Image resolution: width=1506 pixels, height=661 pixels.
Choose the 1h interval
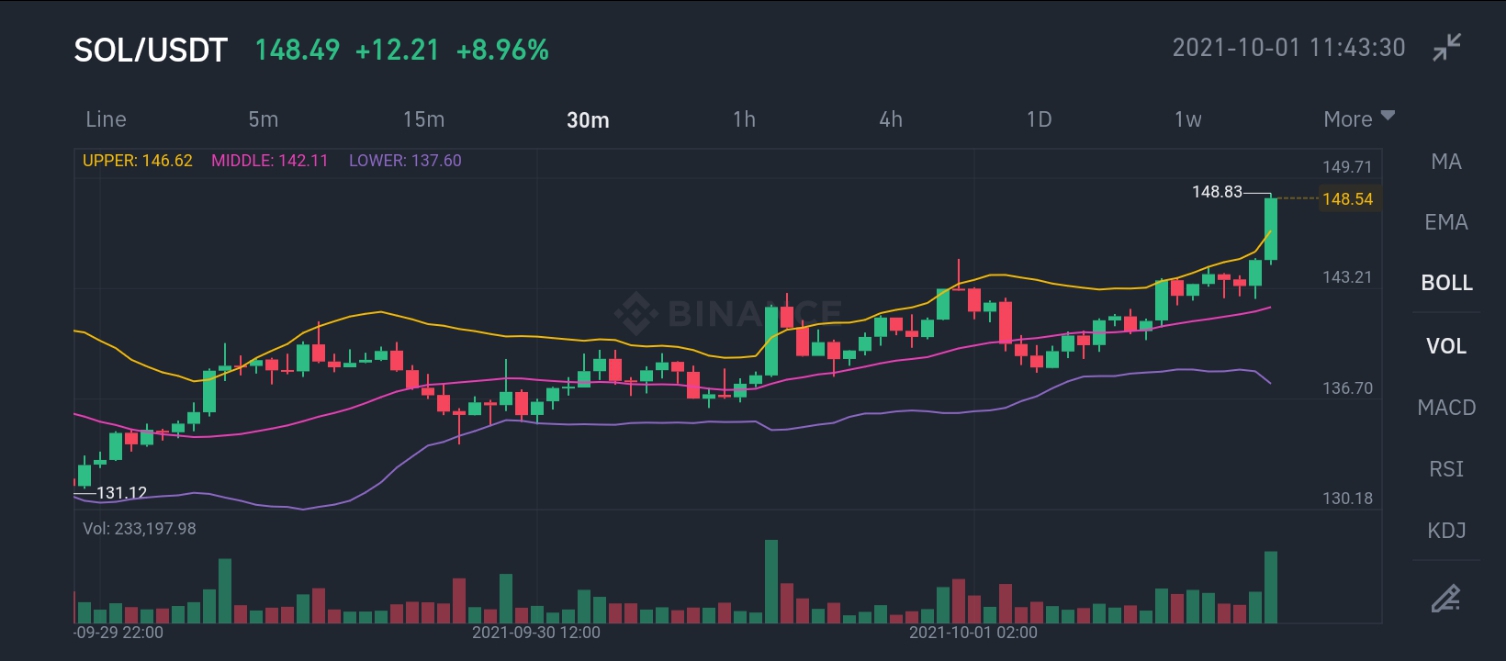[743, 119]
